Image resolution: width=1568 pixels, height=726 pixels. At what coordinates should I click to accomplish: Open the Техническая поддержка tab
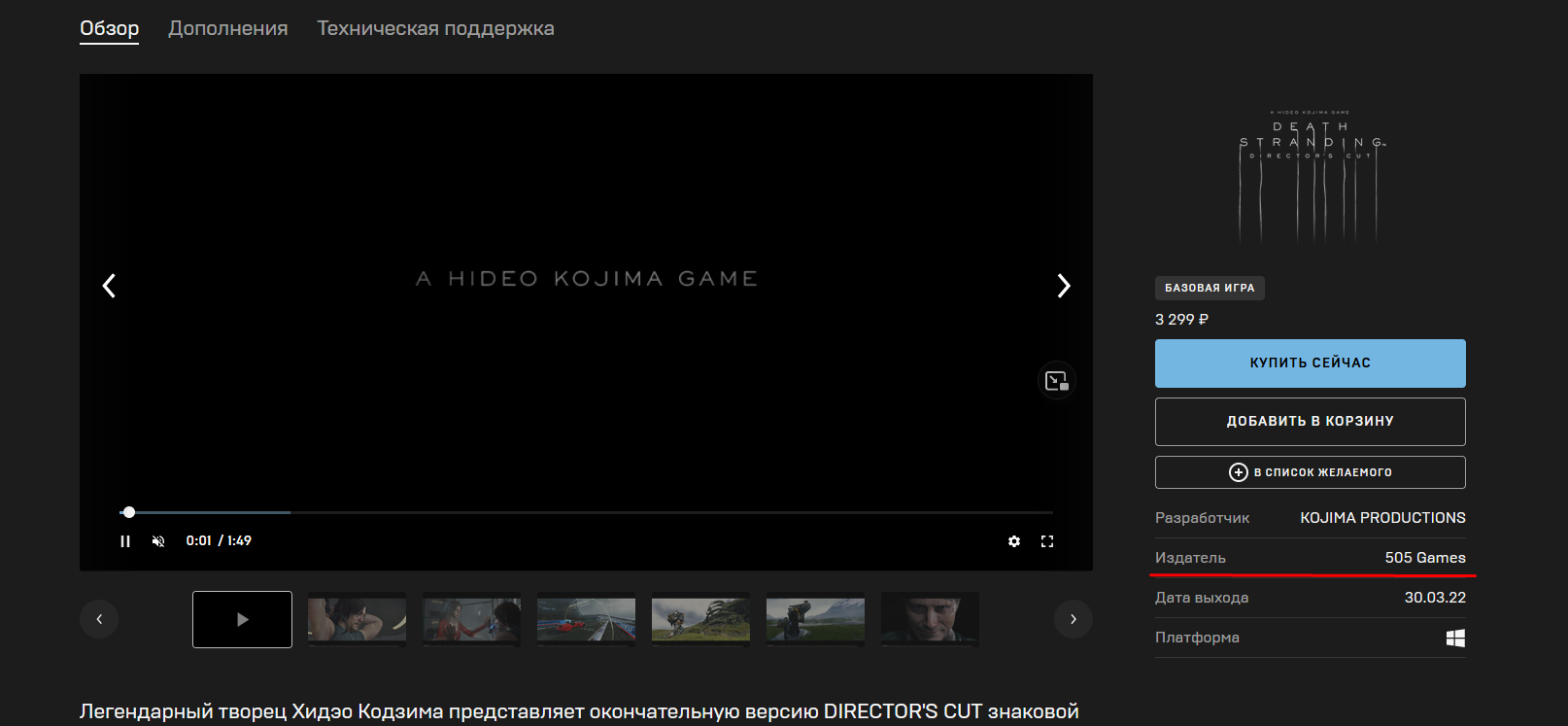tap(435, 28)
